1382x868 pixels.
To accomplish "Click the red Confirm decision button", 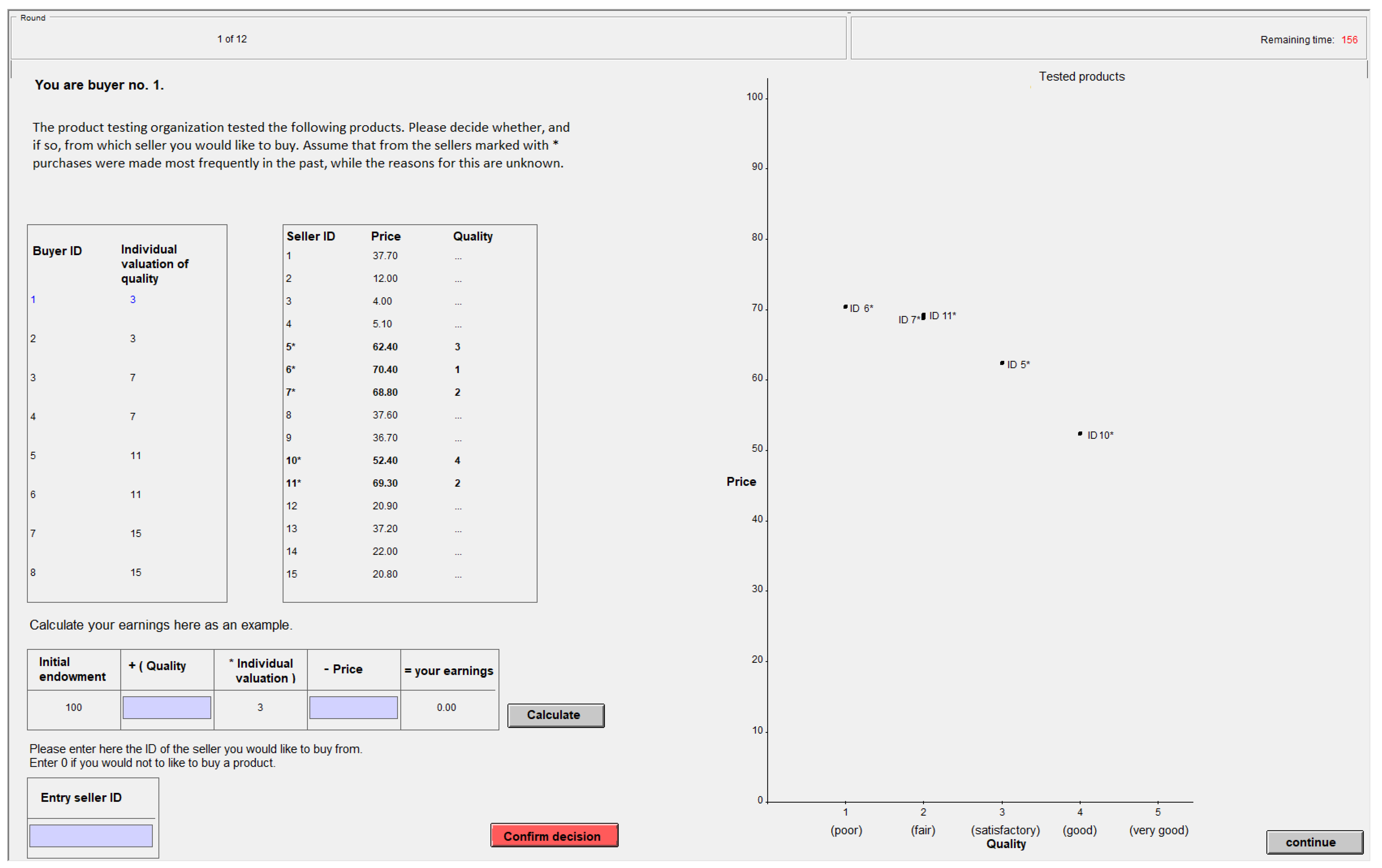I will [554, 836].
